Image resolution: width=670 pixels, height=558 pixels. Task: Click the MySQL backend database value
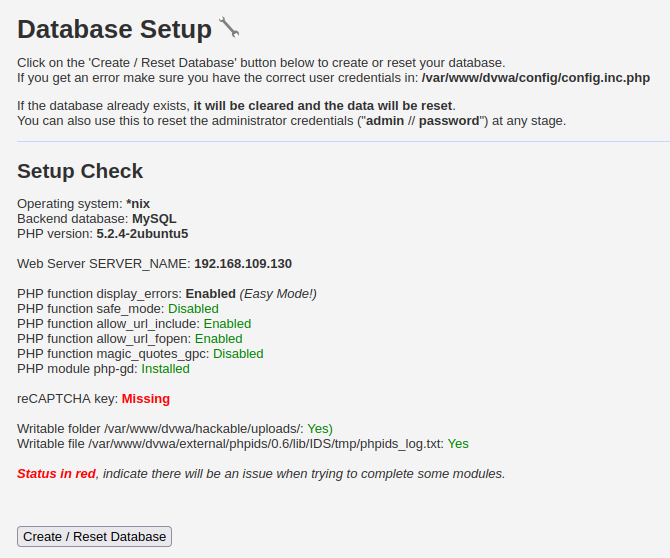tap(154, 219)
